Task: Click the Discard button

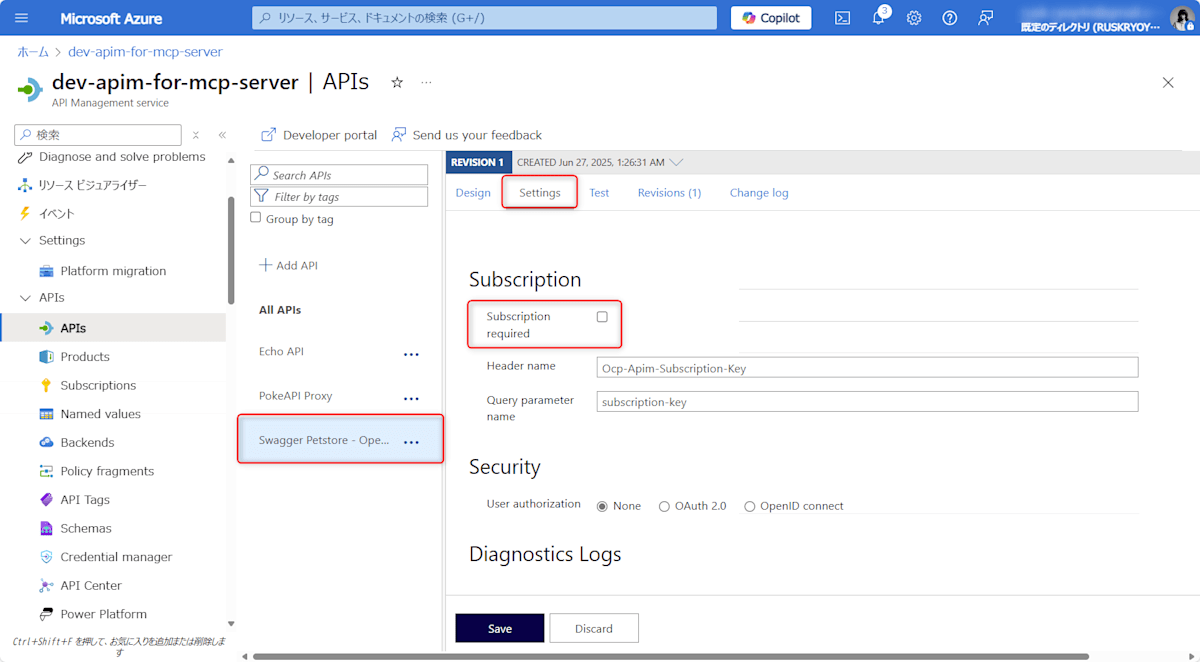Action: [x=594, y=628]
